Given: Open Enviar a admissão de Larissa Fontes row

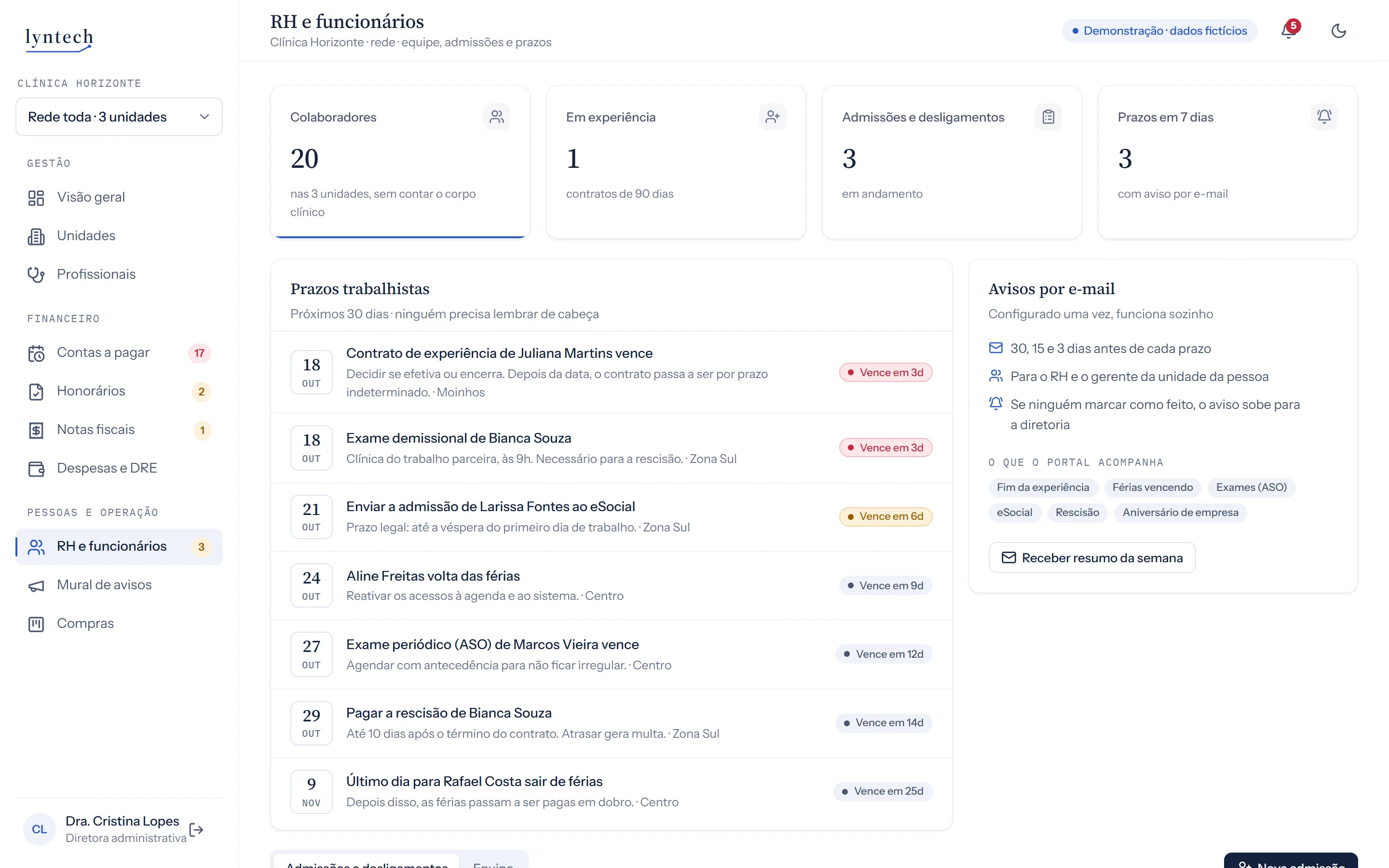Looking at the screenshot, I should (611, 516).
